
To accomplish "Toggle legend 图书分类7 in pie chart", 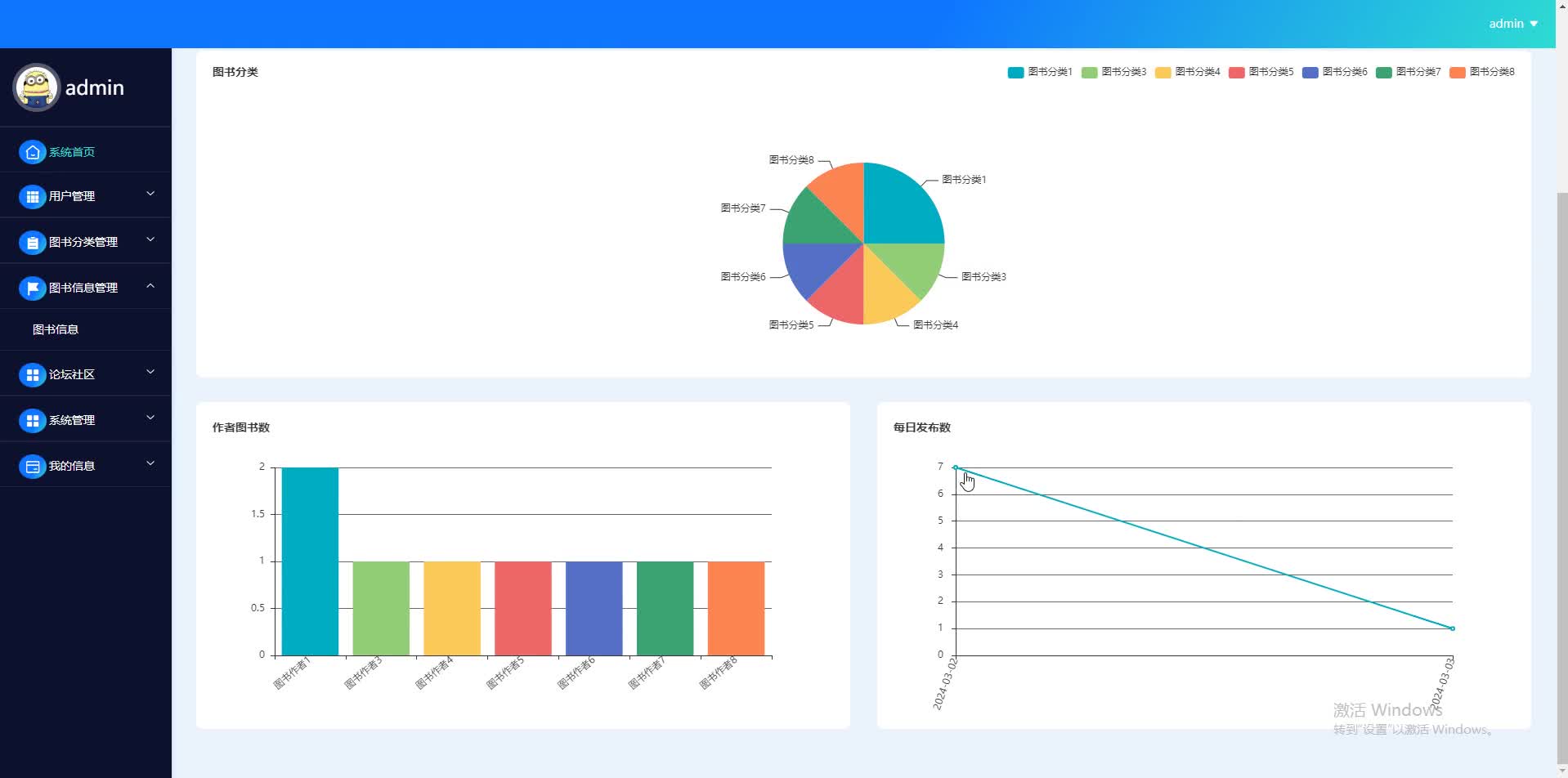I will [1408, 72].
